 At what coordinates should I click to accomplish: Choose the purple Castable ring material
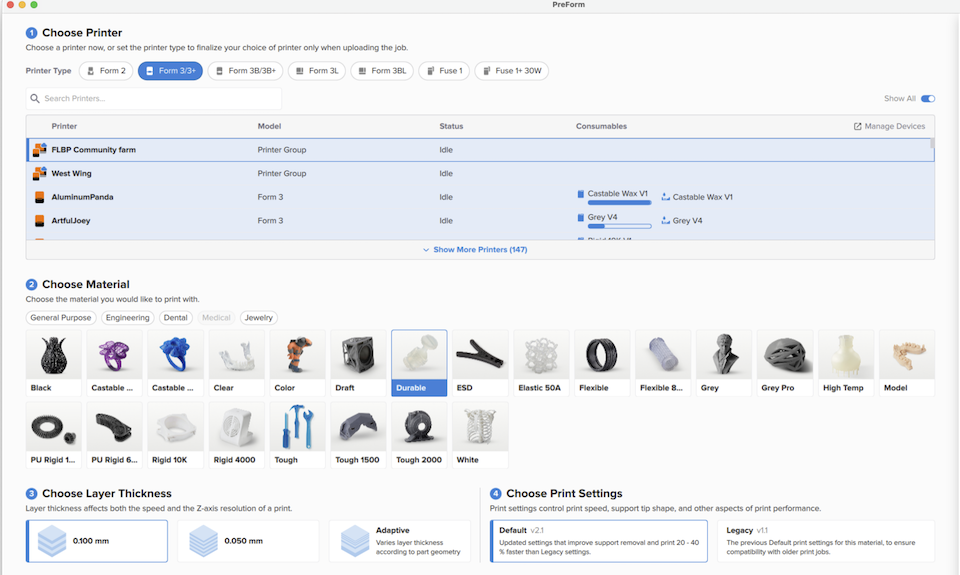(114, 363)
